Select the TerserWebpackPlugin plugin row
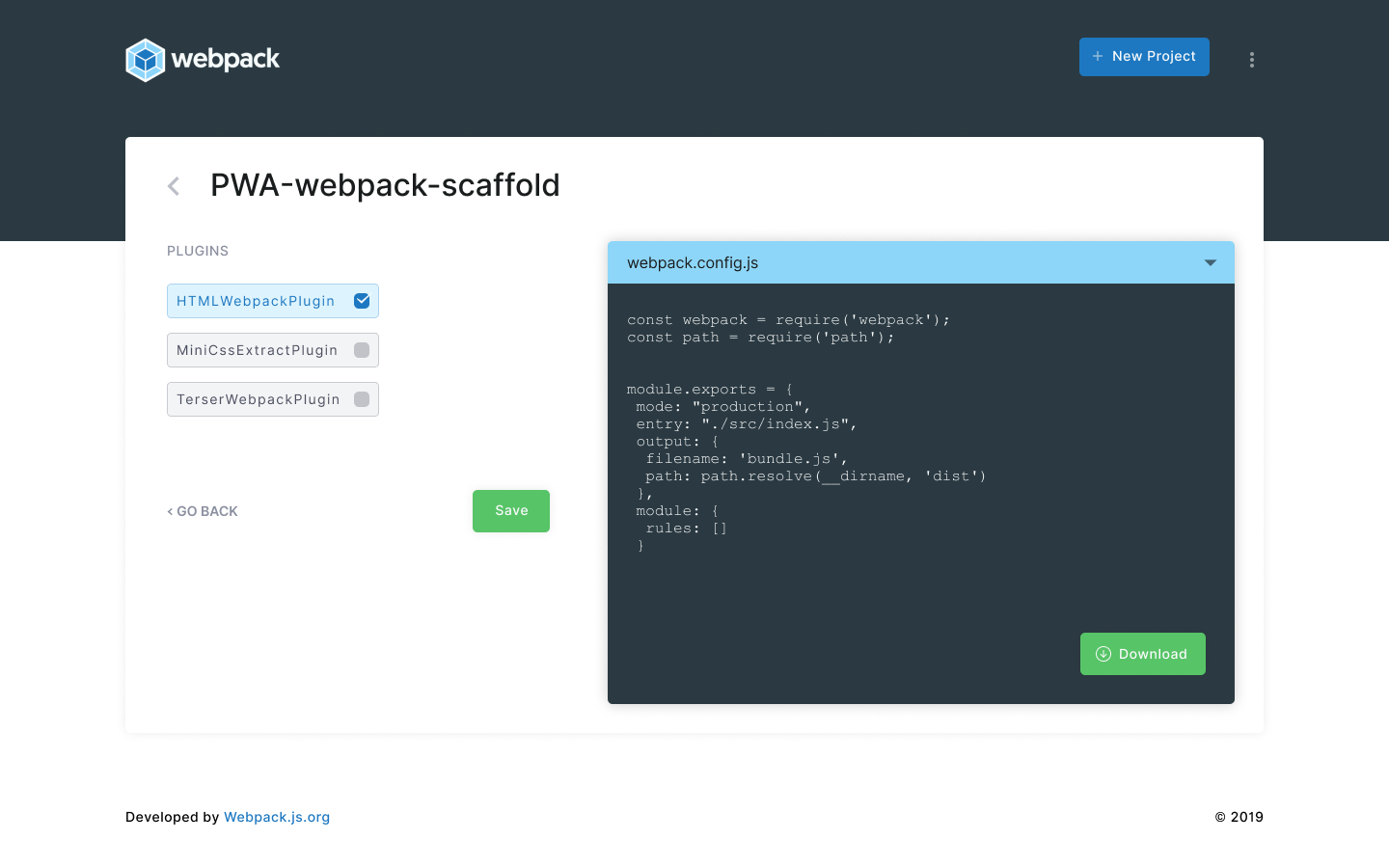1389x868 pixels. 273,399
